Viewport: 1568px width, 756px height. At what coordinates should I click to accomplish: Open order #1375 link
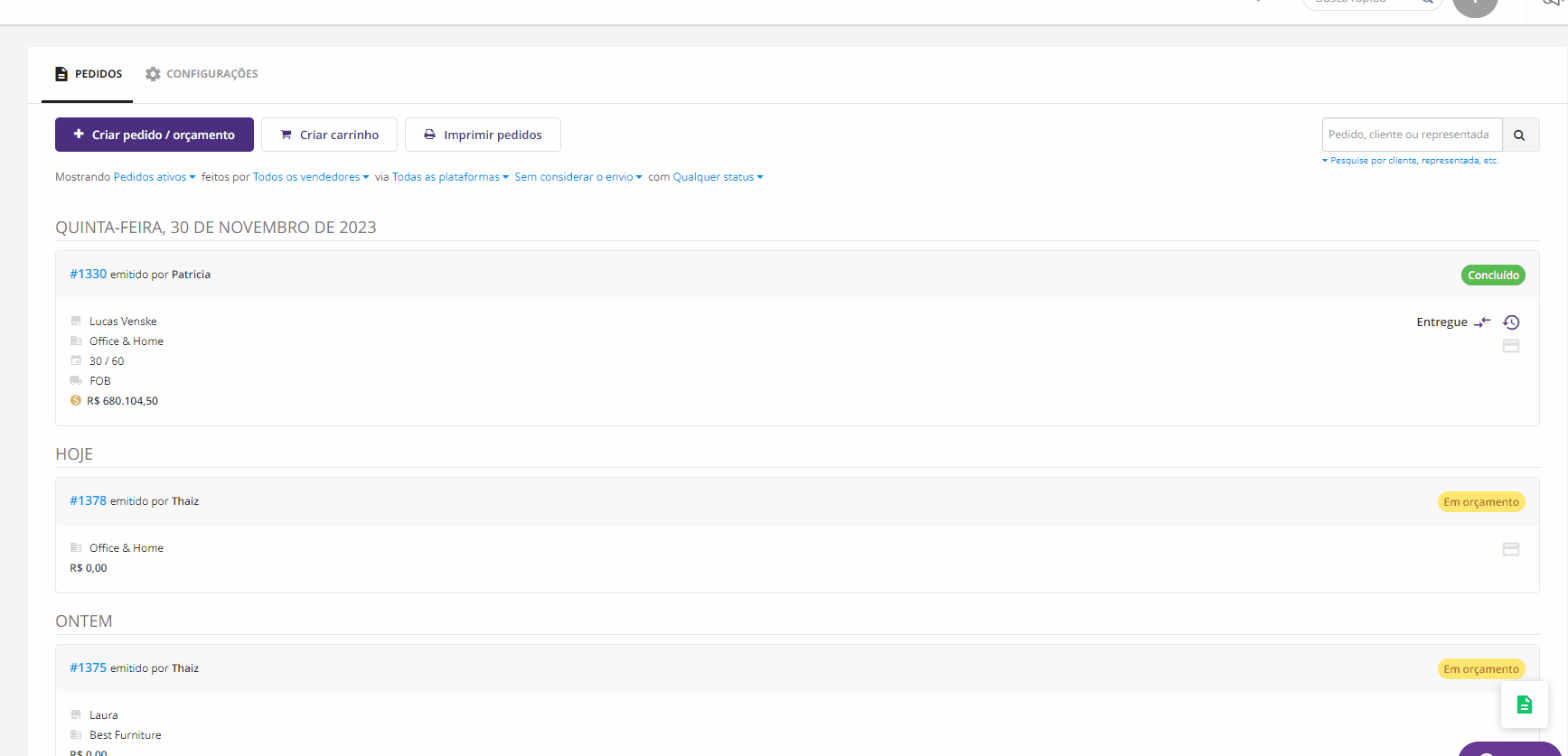[89, 667]
